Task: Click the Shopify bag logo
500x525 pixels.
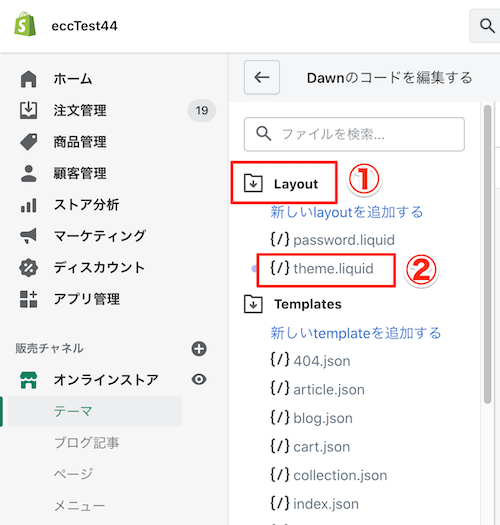Action: coord(25,24)
